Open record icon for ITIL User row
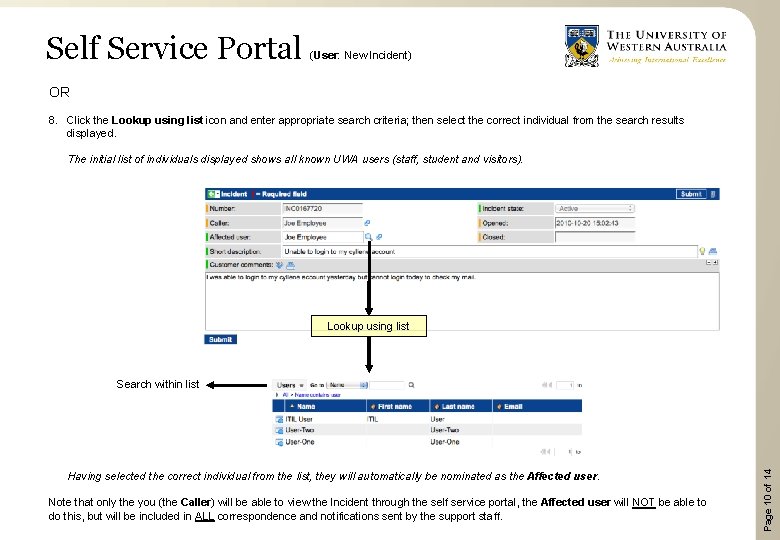The height and width of the screenshot is (540, 780). click(279, 420)
